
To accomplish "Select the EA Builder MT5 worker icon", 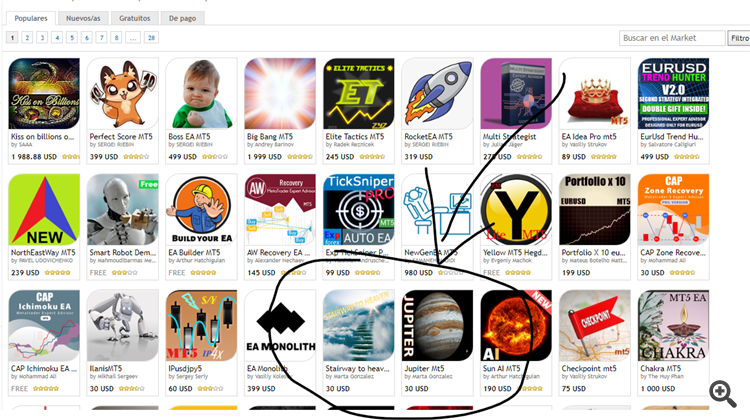I will [x=201, y=210].
